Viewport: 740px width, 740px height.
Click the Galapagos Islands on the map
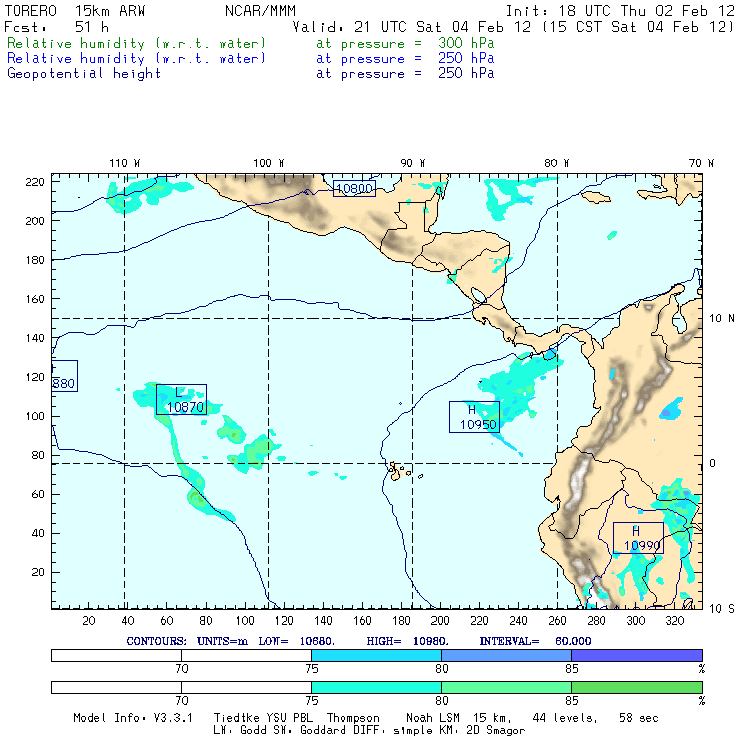coord(400,469)
